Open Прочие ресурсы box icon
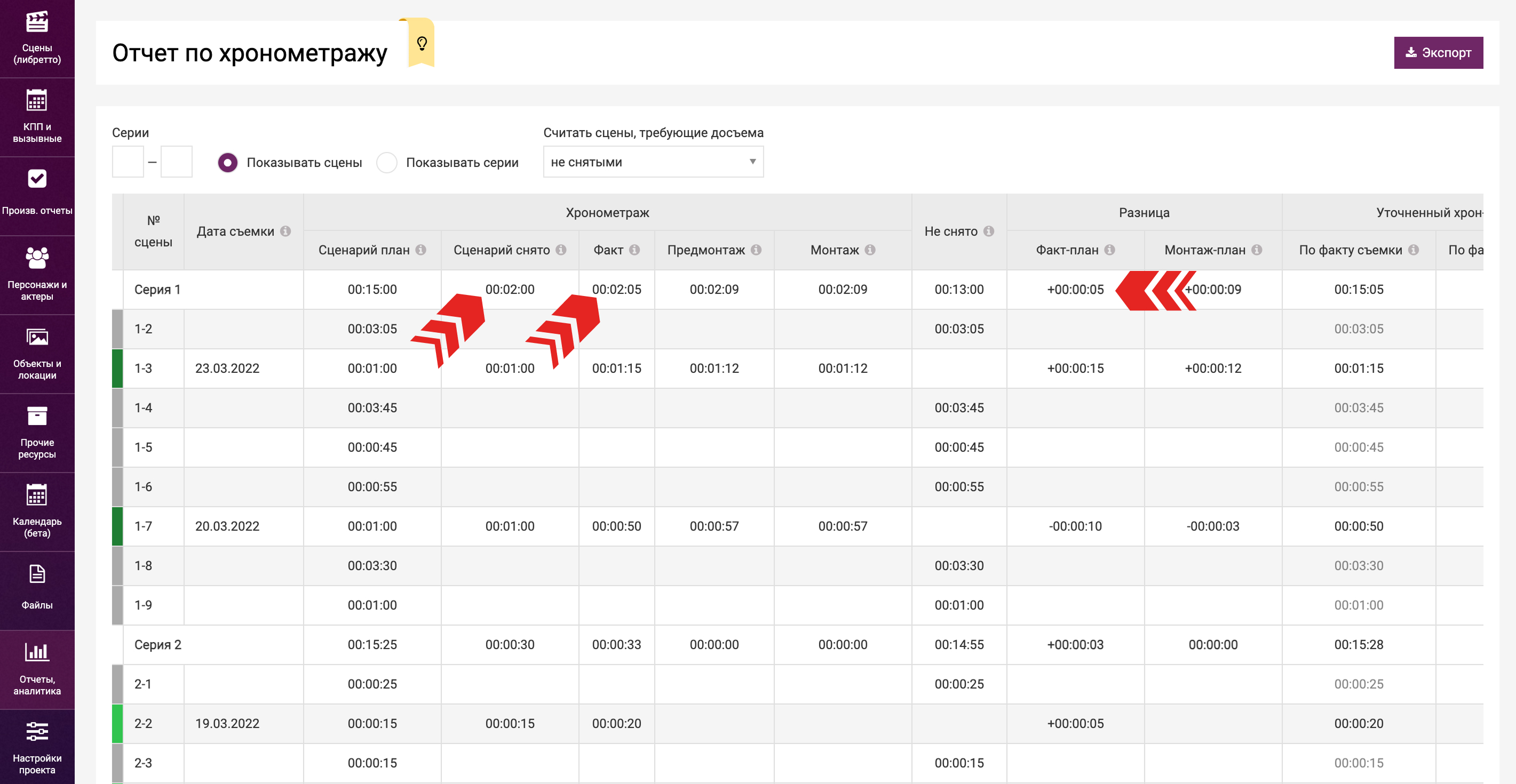Viewport: 1516px width, 784px height. [37, 417]
